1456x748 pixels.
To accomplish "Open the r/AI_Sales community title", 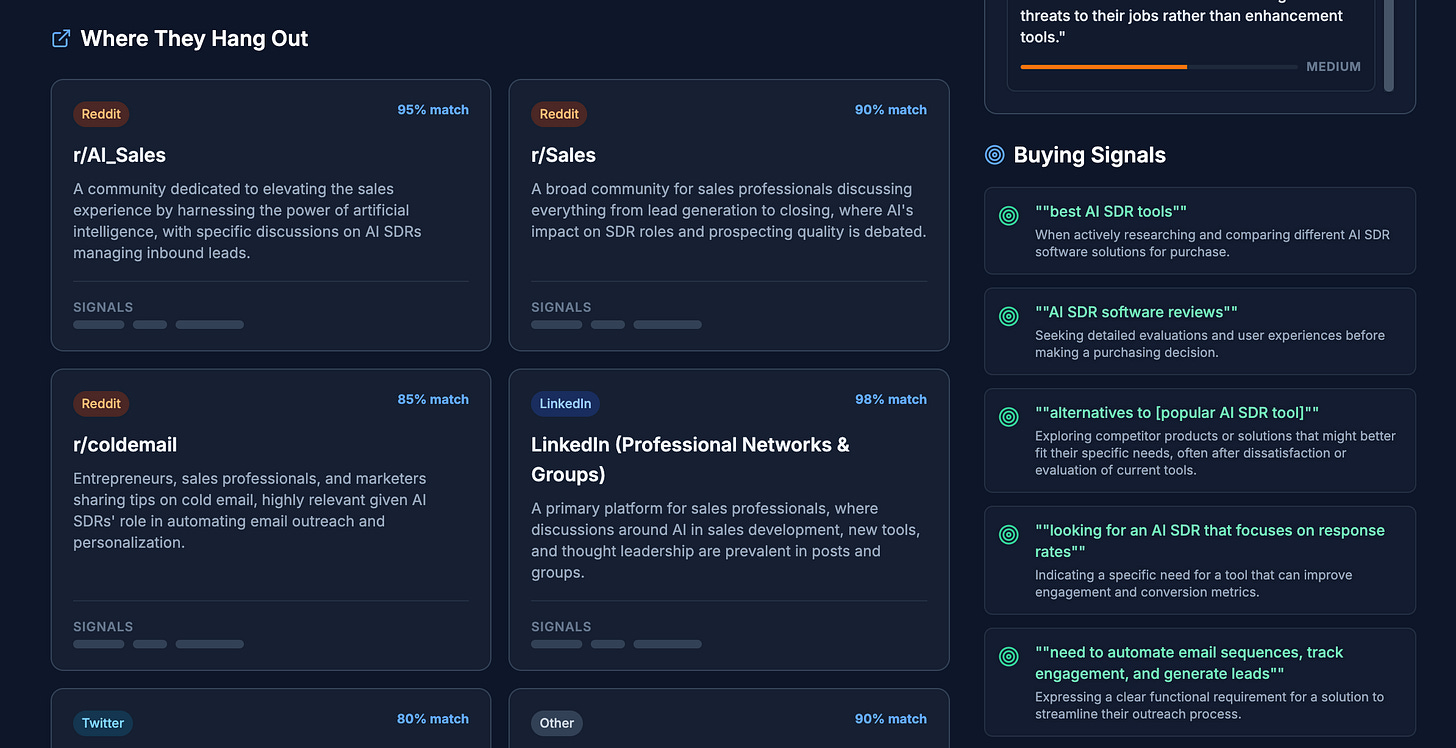I will (x=119, y=155).
